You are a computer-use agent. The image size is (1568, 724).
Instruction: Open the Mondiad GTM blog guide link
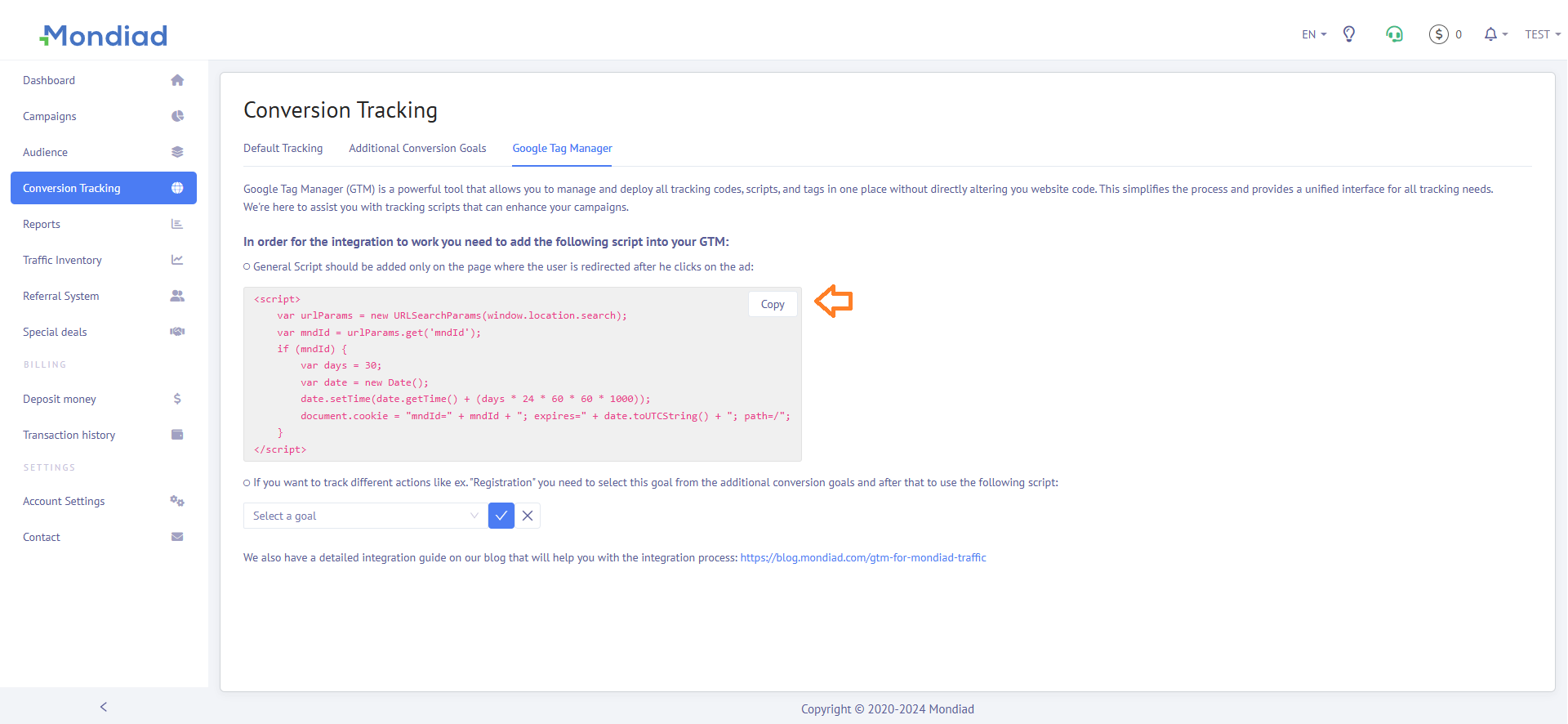863,557
